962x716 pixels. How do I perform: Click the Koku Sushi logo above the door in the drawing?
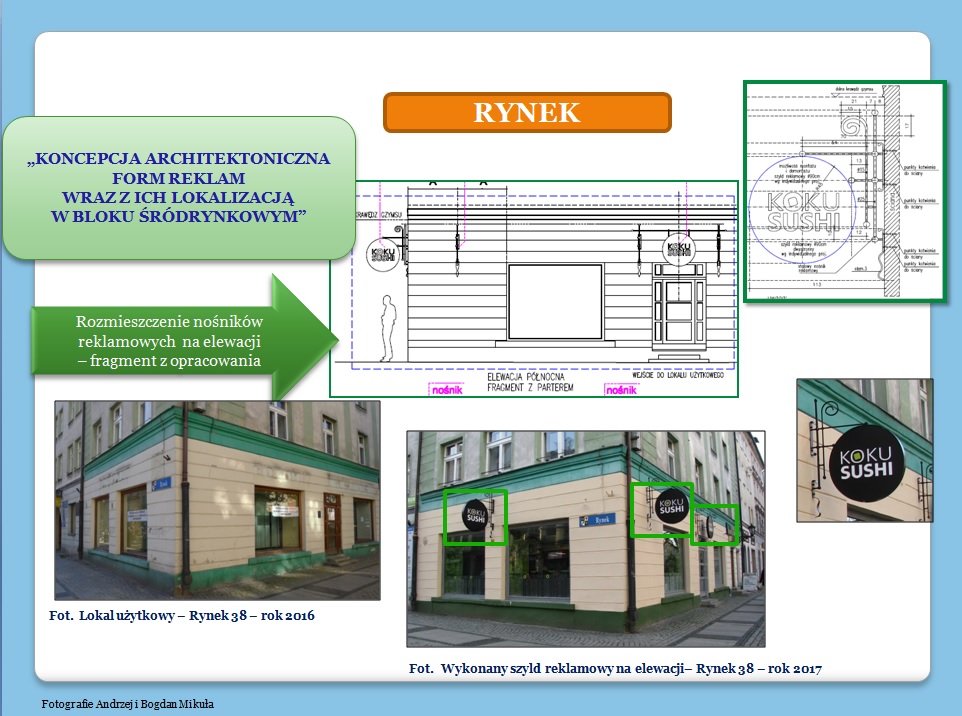[x=679, y=249]
